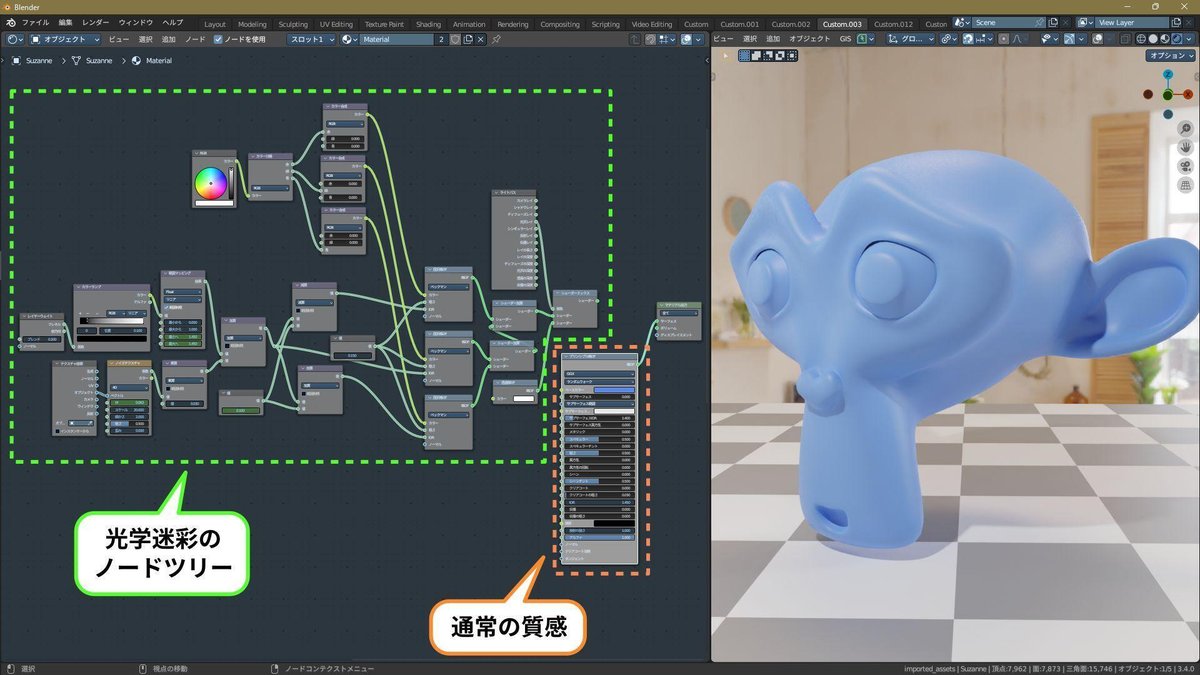The height and width of the screenshot is (675, 1200).
Task: Browse materials with the sphere icon
Action: [x=350, y=39]
